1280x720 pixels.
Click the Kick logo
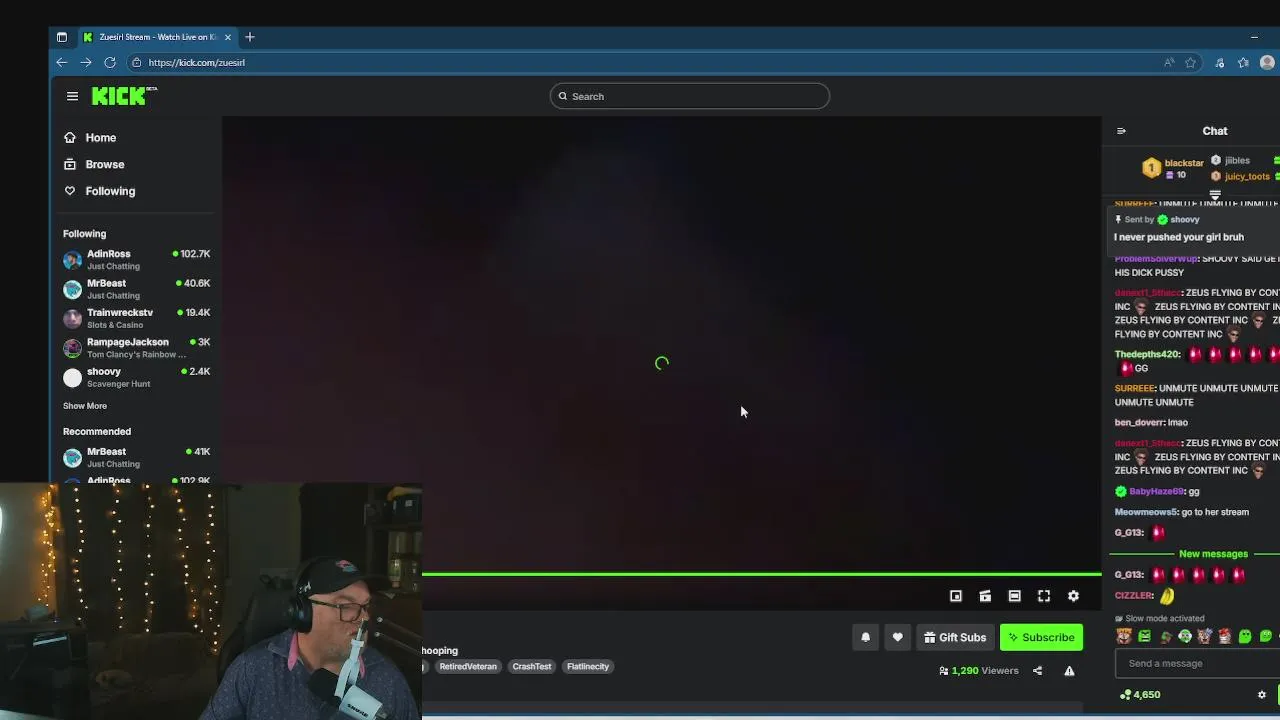(124, 96)
